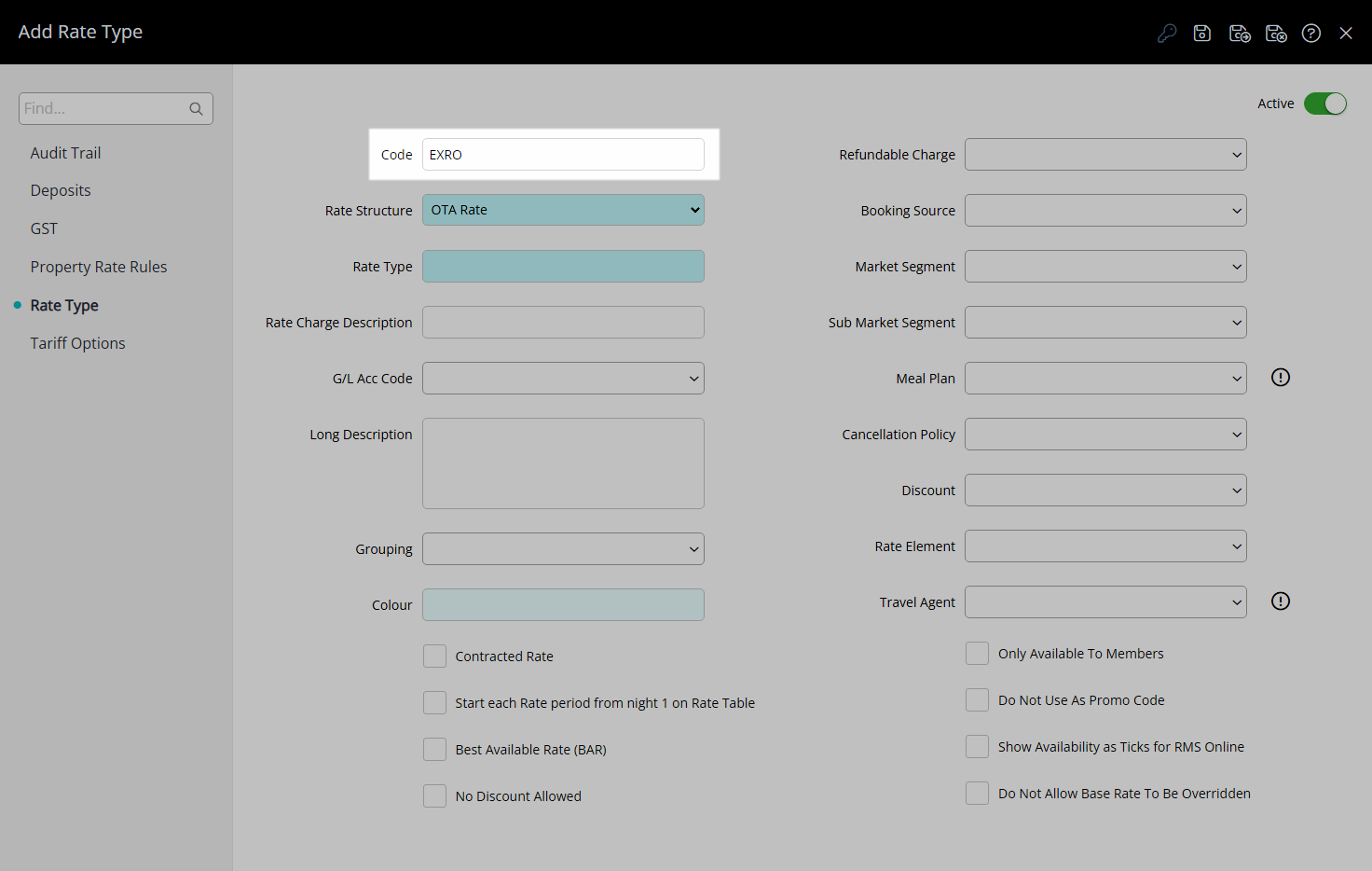Image resolution: width=1372 pixels, height=871 pixels.
Task: Open the Sub Market Segment dropdown
Action: click(x=1105, y=323)
